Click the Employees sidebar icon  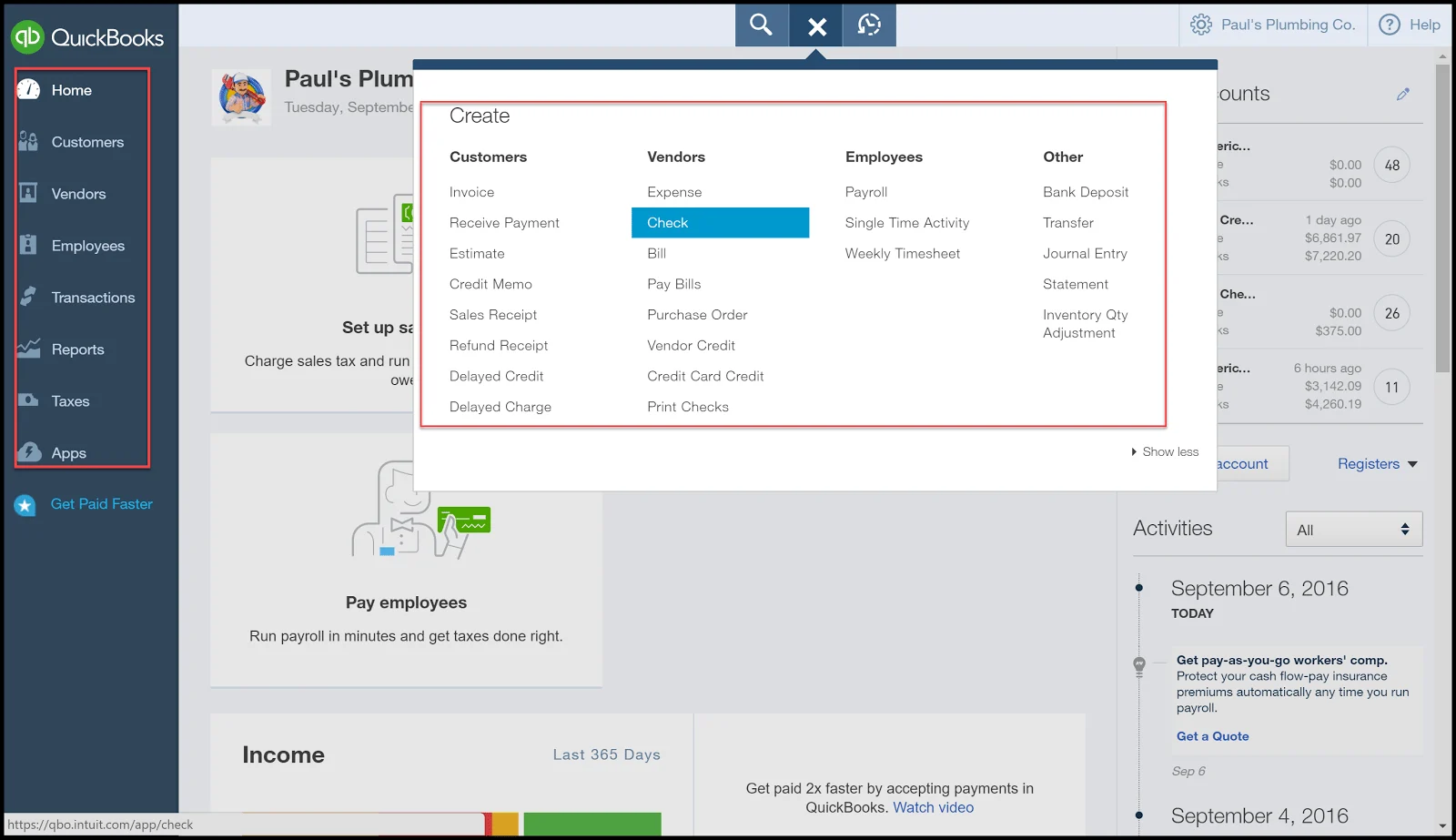click(x=29, y=245)
